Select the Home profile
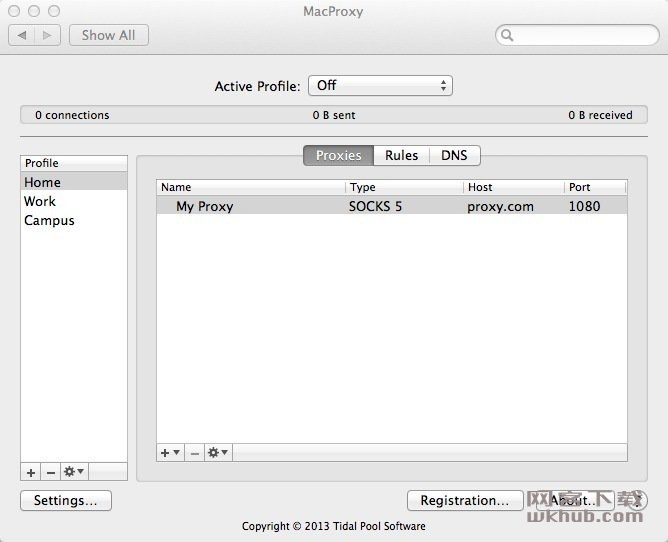Viewport: 668px width, 542px height. coord(74,182)
